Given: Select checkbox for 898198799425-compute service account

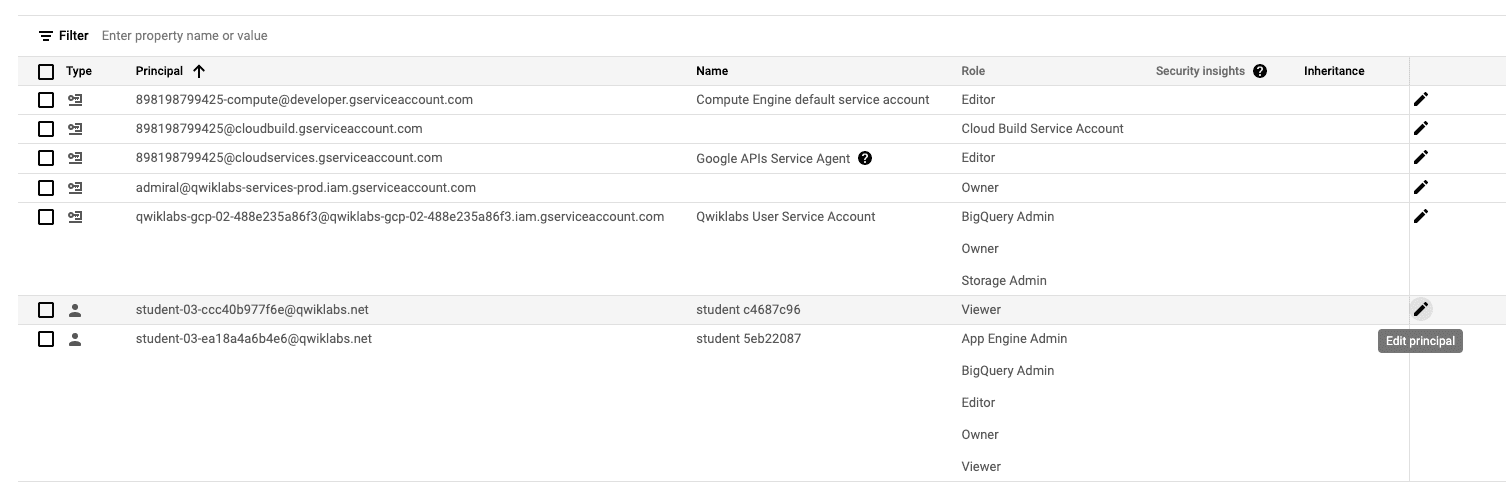Looking at the screenshot, I should point(46,100).
